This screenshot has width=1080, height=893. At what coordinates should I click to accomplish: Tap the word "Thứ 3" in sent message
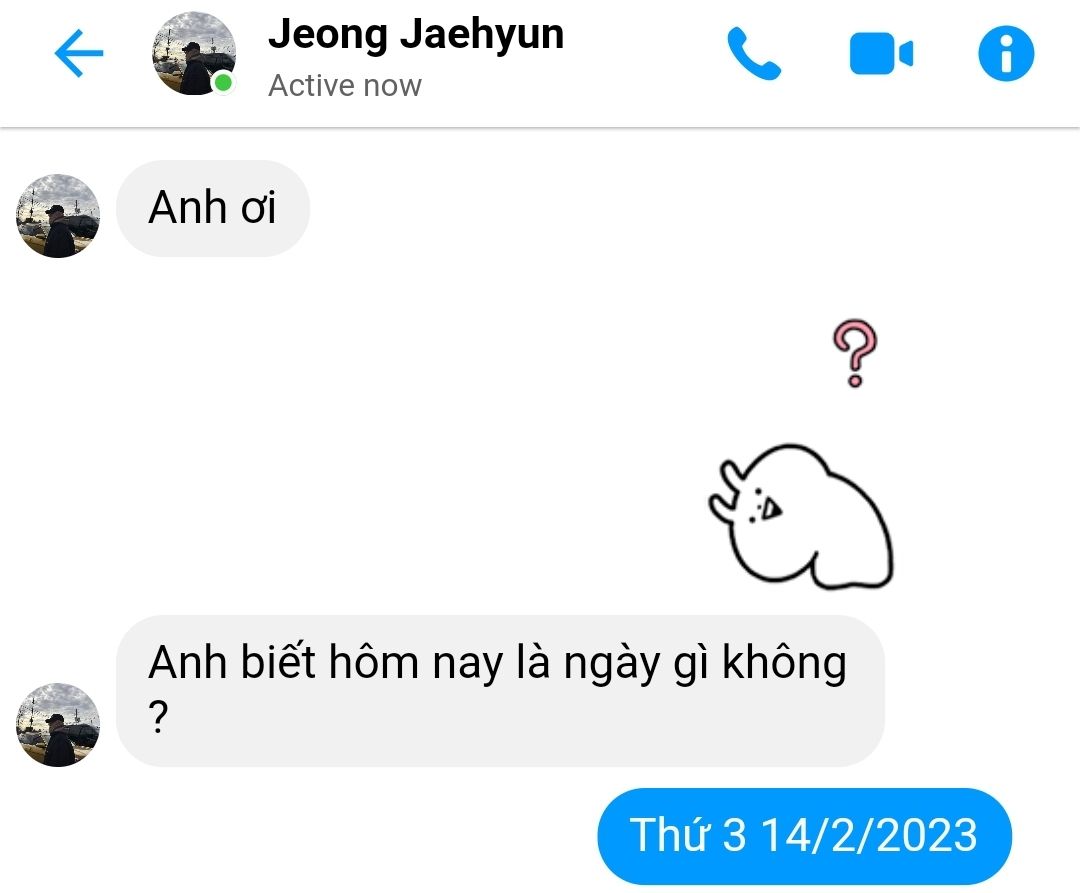tap(688, 834)
